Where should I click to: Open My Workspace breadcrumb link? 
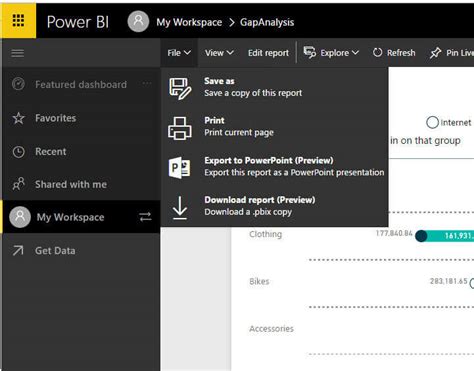[x=189, y=22]
